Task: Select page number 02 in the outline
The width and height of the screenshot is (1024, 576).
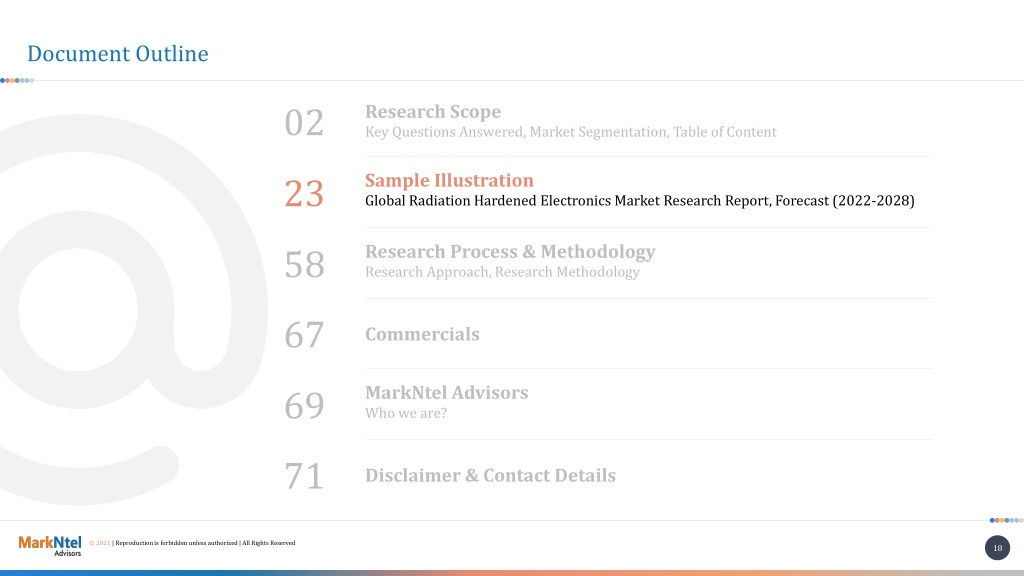Action: pyautogui.click(x=304, y=123)
